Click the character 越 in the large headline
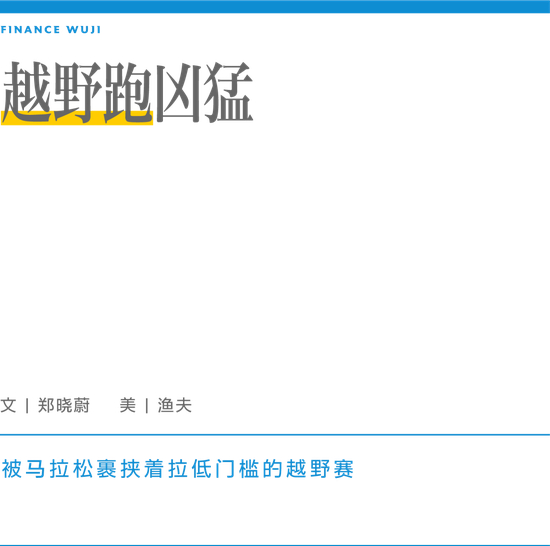550x546 pixels. point(26,93)
